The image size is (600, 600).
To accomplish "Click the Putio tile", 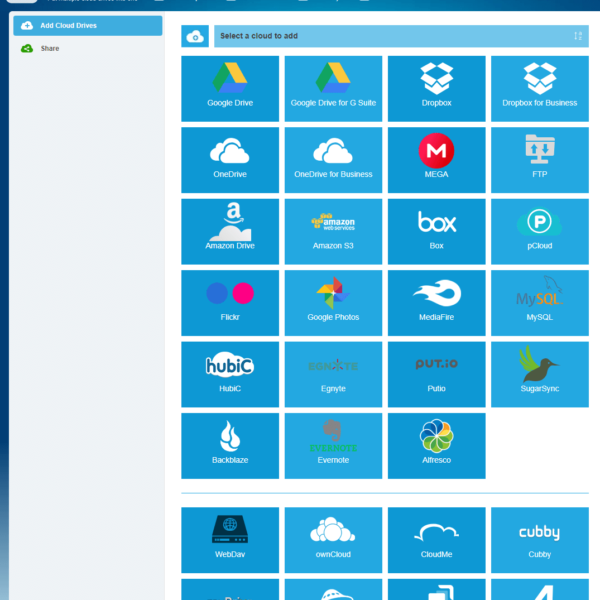I will click(x=437, y=374).
